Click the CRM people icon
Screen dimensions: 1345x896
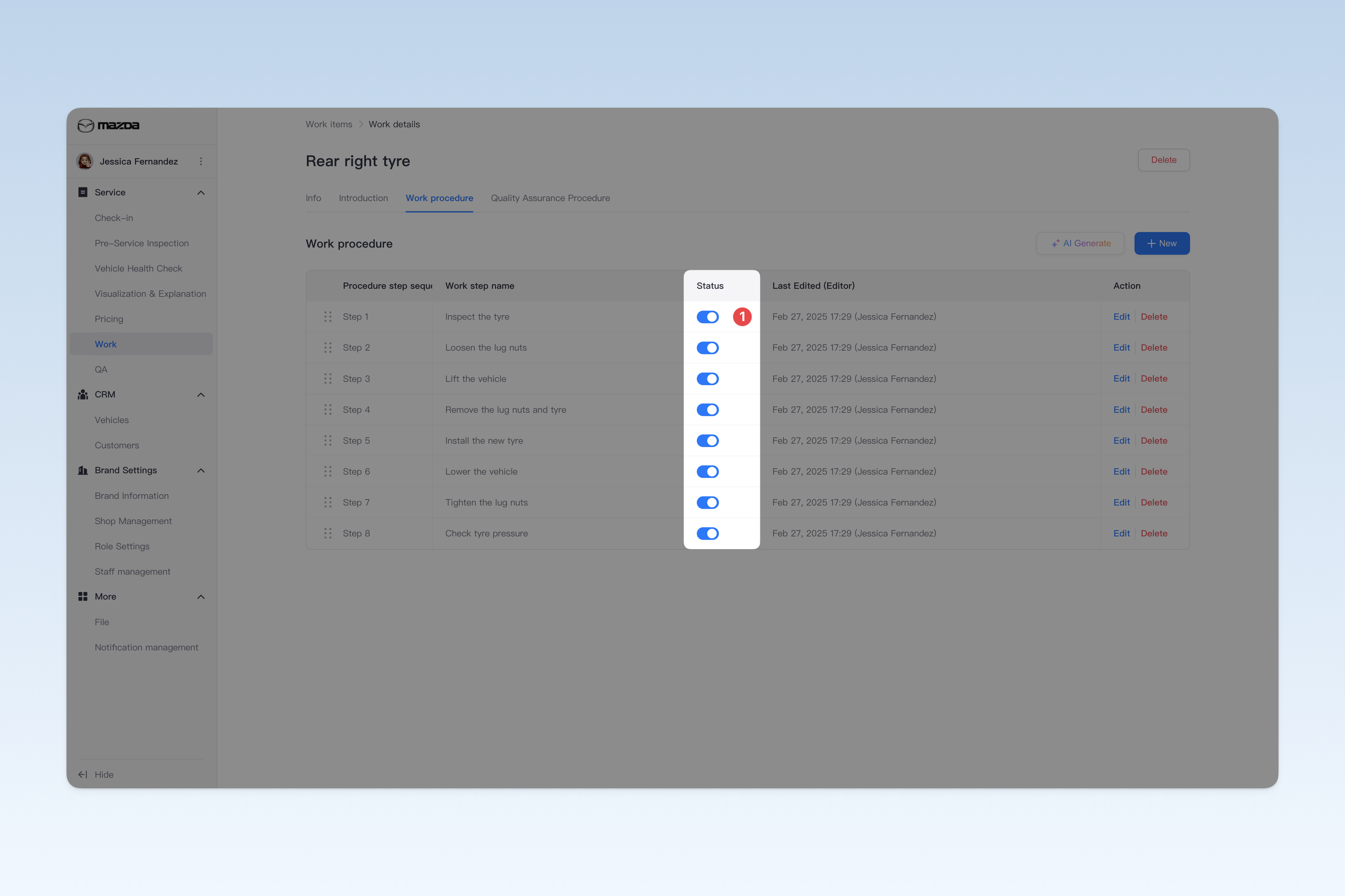click(83, 395)
